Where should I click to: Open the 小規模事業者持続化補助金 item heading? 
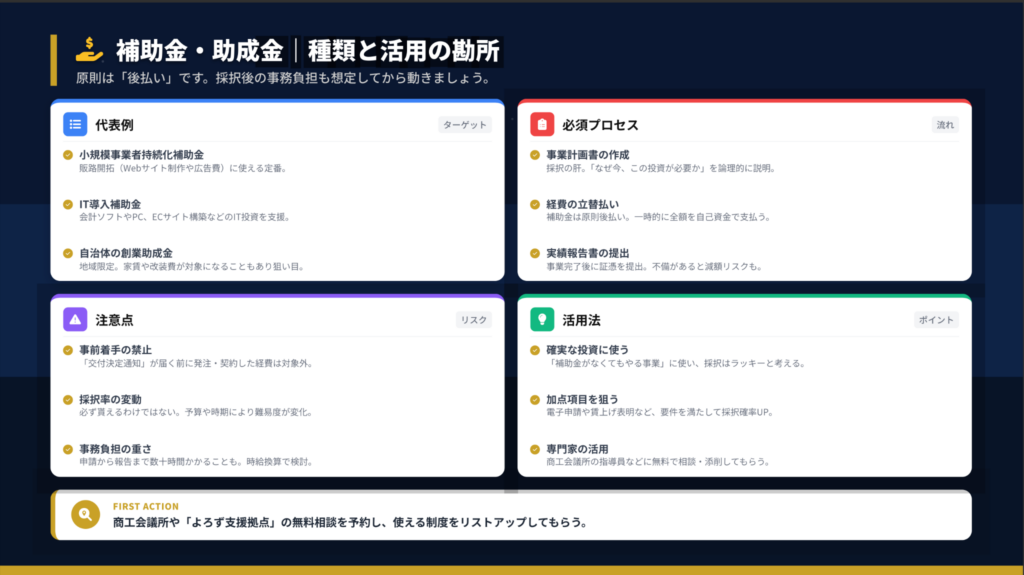click(x=141, y=155)
